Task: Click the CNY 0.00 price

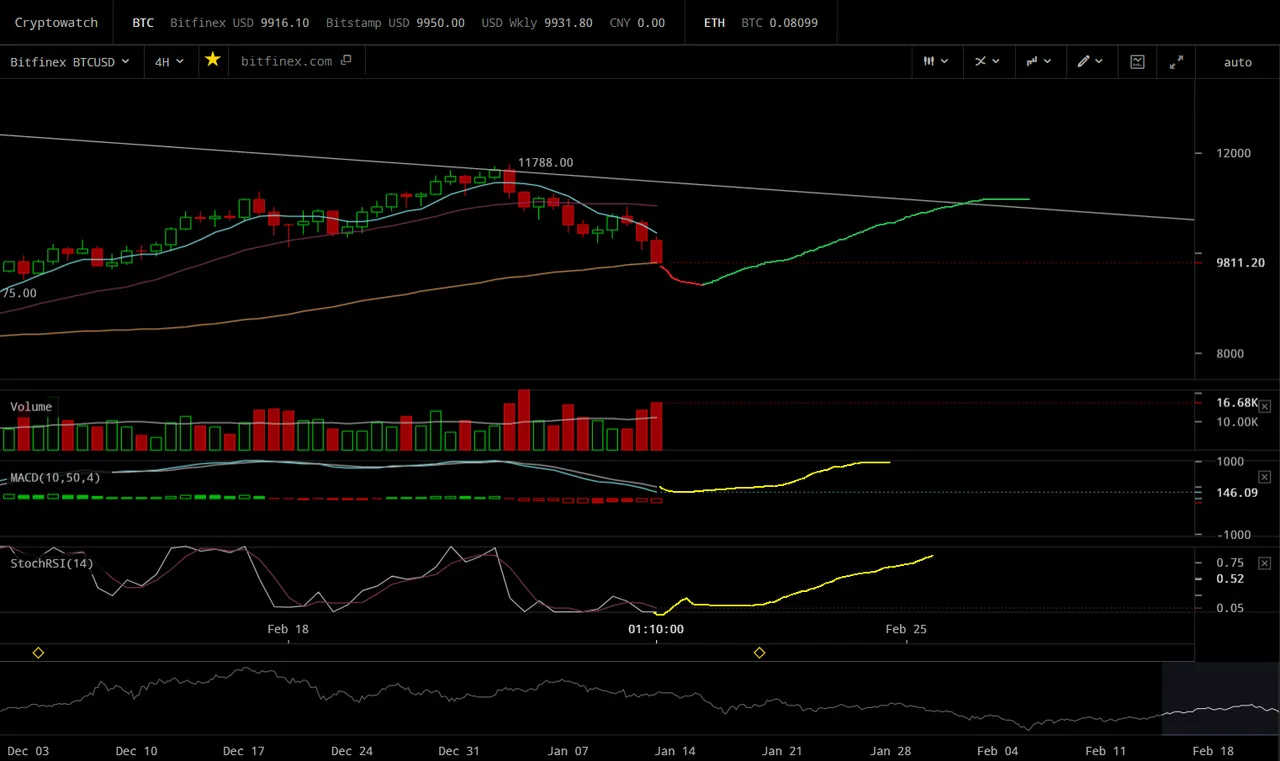Action: coord(637,22)
